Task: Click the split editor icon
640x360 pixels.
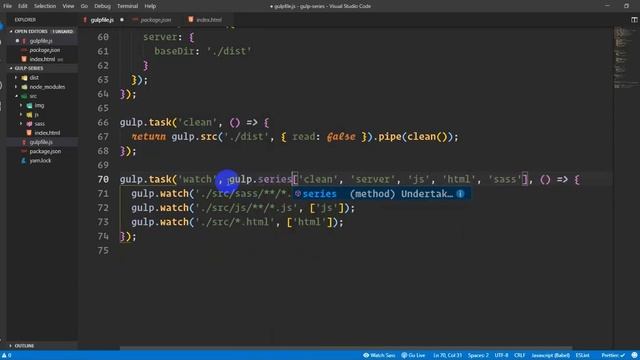Action: [634, 20]
